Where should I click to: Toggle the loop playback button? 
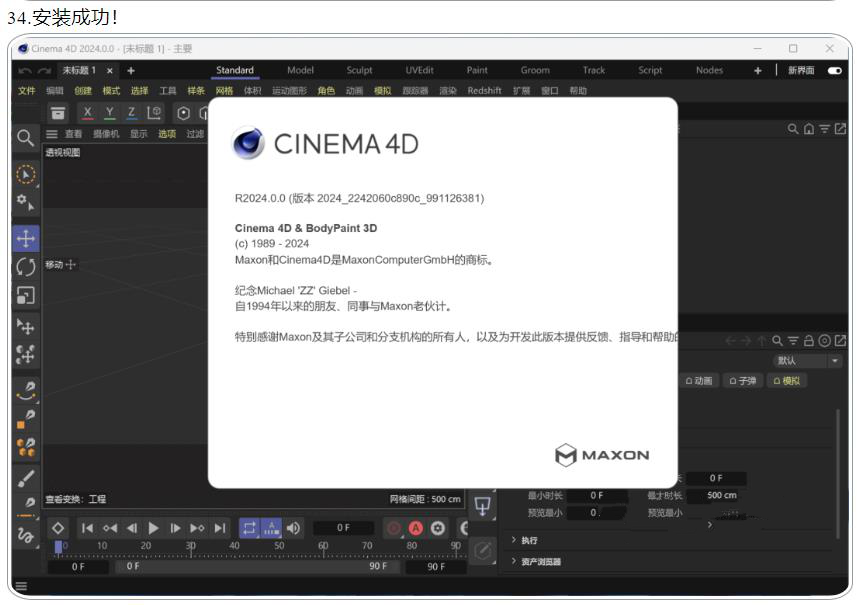pos(249,528)
